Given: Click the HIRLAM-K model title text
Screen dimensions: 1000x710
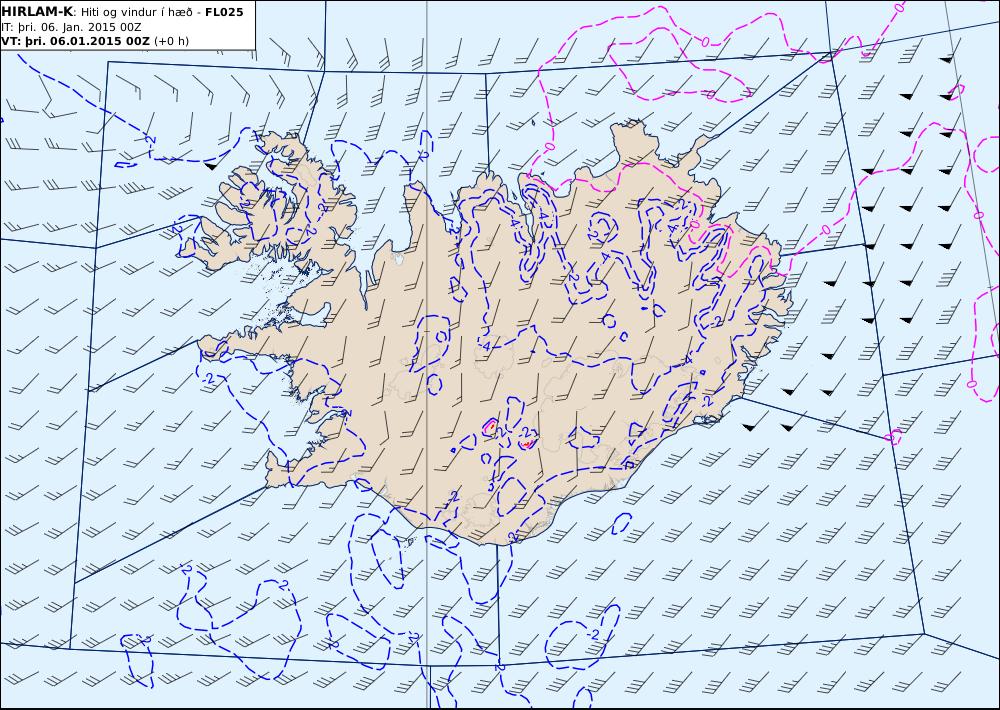Looking at the screenshot, I should pyautogui.click(x=38, y=12).
